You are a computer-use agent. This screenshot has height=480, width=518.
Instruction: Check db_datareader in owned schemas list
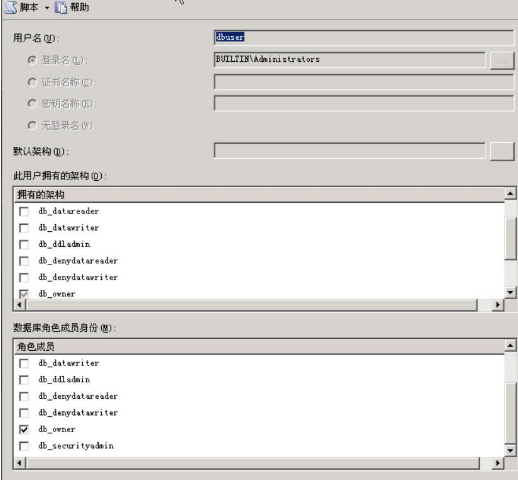24,211
